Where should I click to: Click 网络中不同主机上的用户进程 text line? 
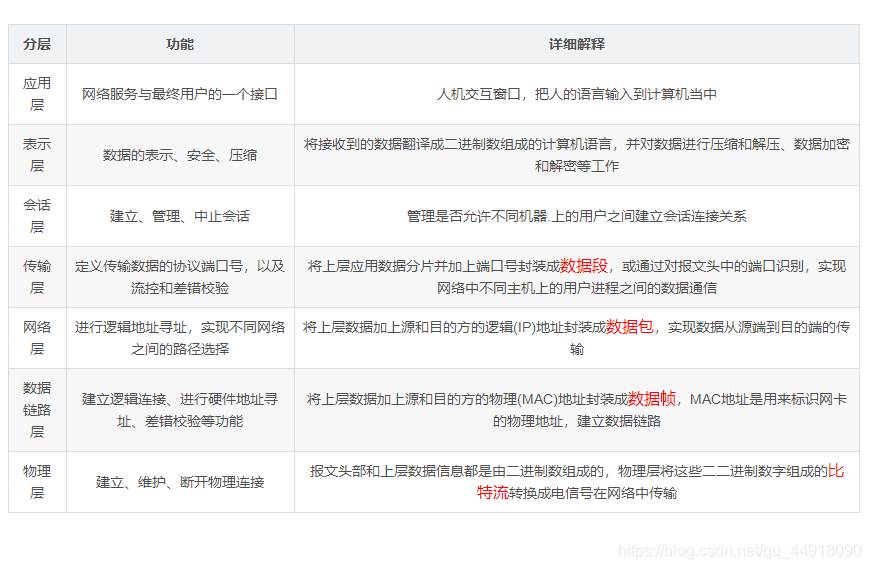[x=577, y=288]
